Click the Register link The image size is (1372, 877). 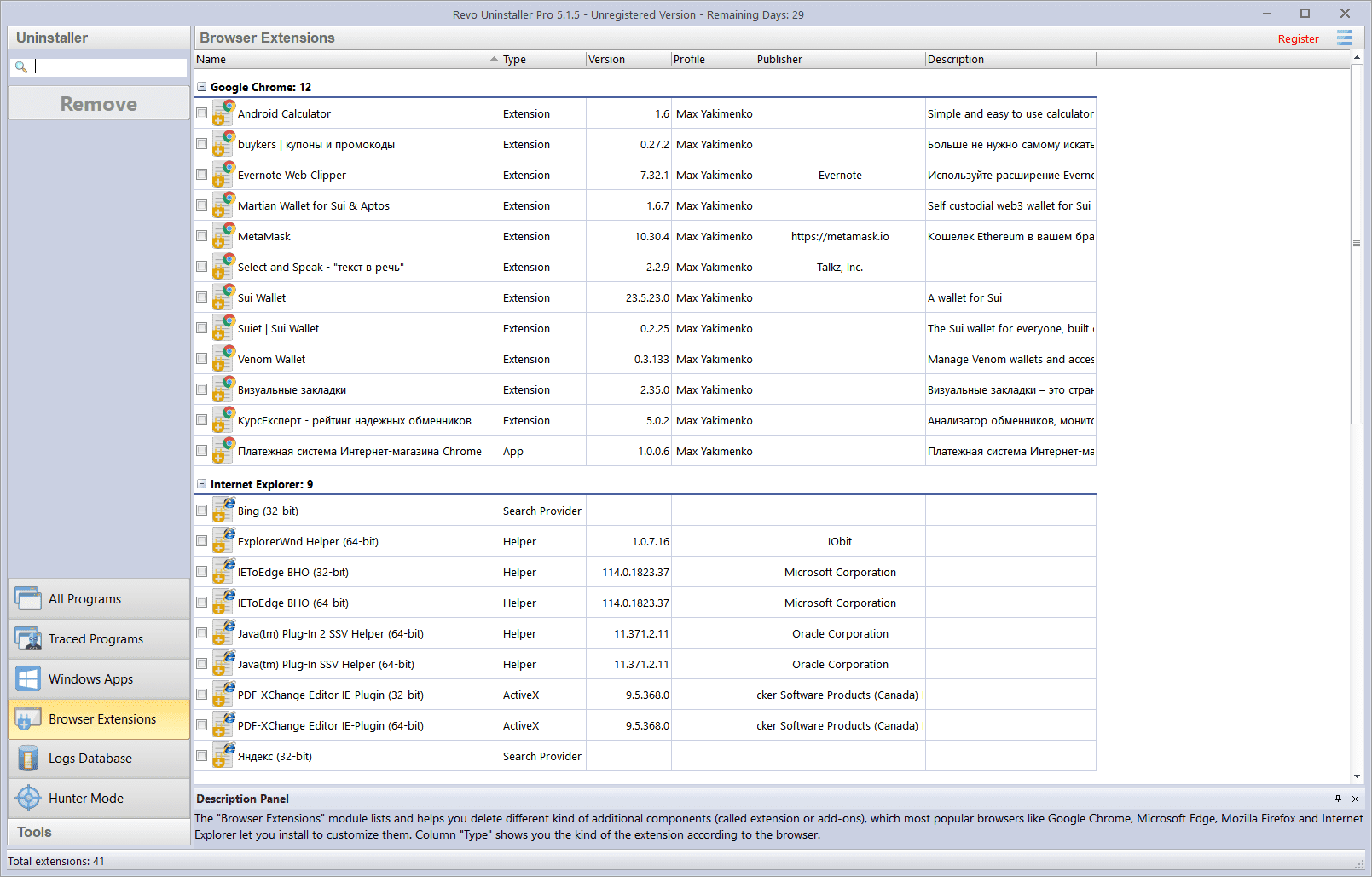[x=1298, y=39]
